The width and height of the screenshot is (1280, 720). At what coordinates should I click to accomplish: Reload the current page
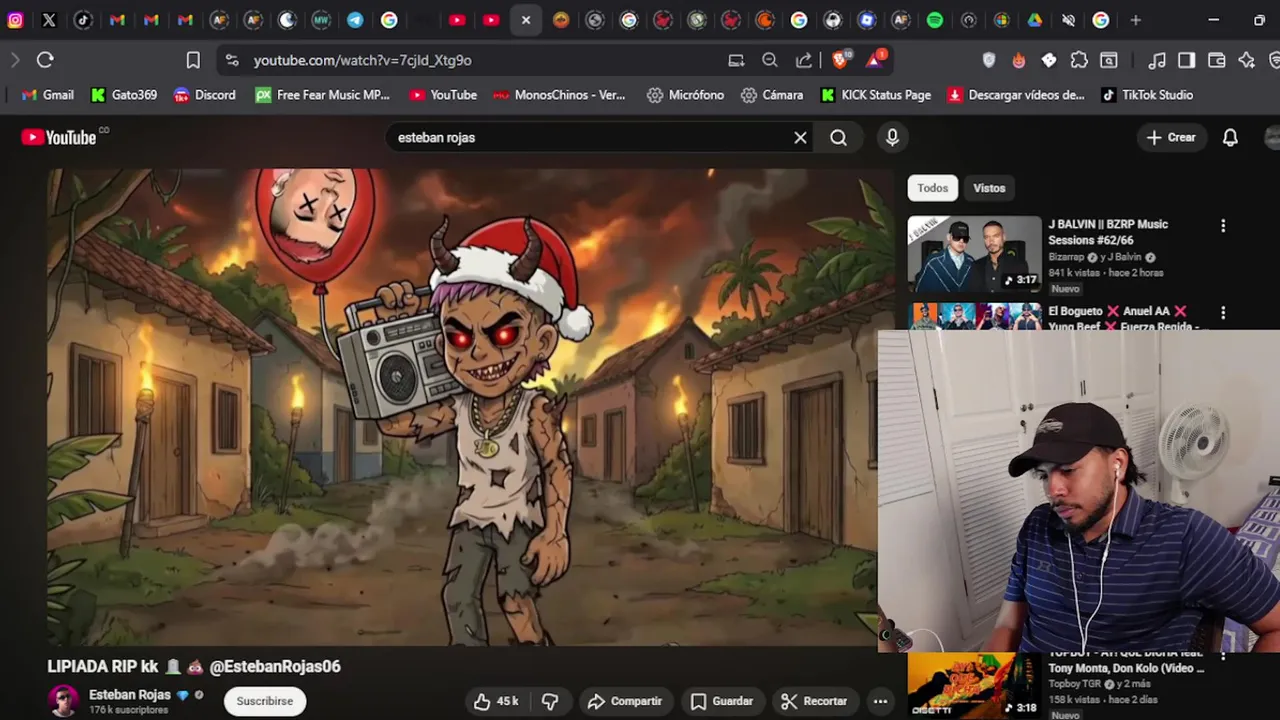45,60
